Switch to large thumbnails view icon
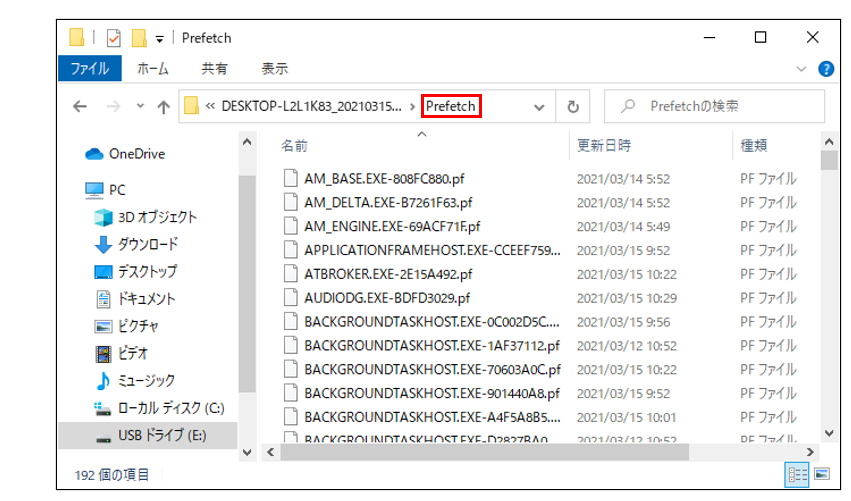 (x=822, y=474)
